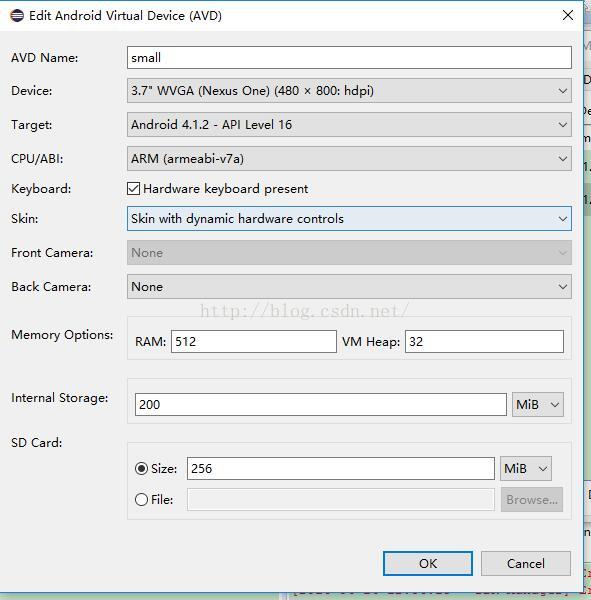Viewport: 591px width, 600px height.
Task: Click the 'AVD Name:' label
Action: tap(44, 58)
